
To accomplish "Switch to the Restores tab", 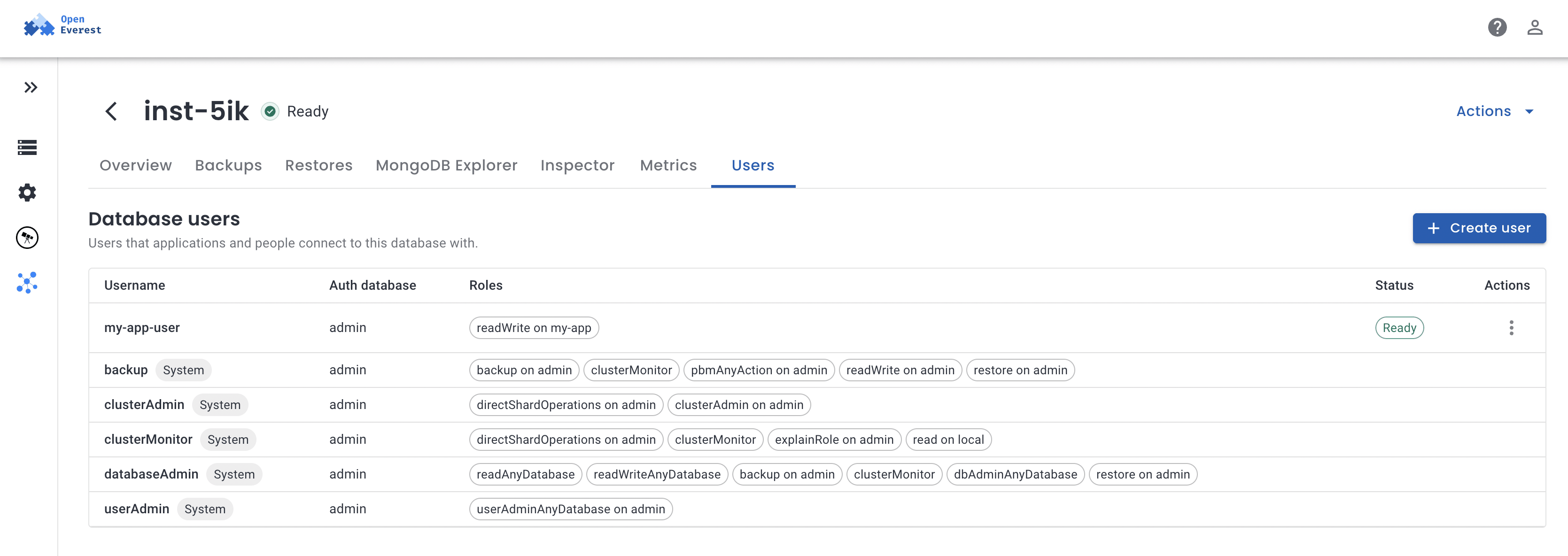I will coord(319,165).
